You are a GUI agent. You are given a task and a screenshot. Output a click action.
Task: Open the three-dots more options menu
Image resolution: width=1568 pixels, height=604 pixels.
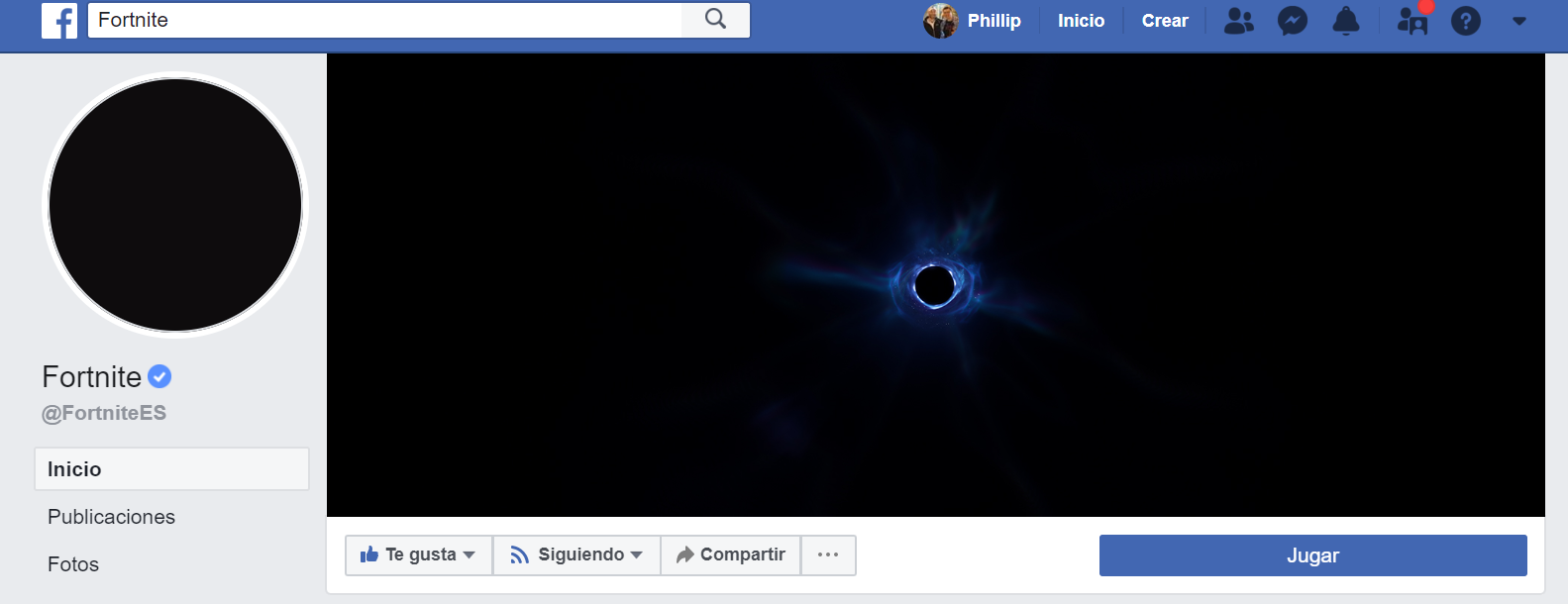[828, 555]
